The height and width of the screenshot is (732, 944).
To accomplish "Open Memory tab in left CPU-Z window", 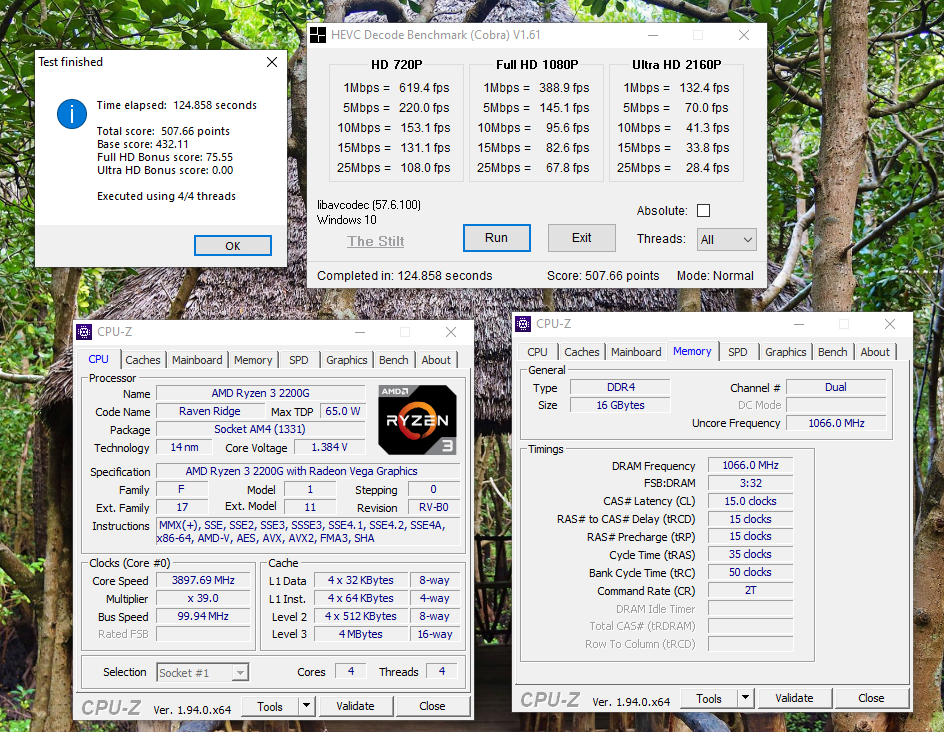I will [x=253, y=360].
